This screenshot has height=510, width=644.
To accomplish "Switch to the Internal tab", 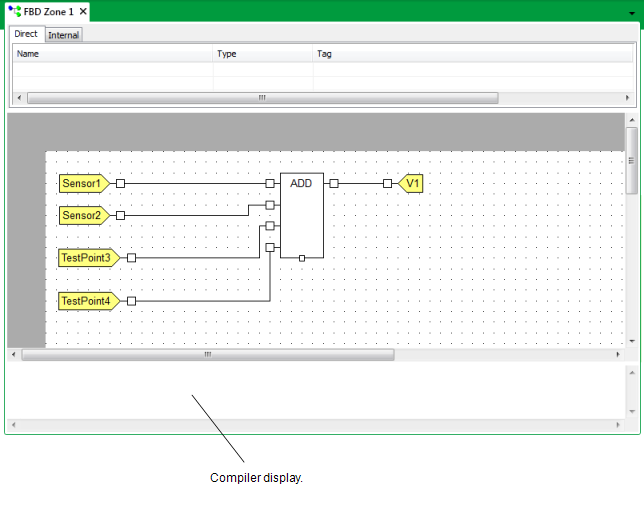I will 63,35.
